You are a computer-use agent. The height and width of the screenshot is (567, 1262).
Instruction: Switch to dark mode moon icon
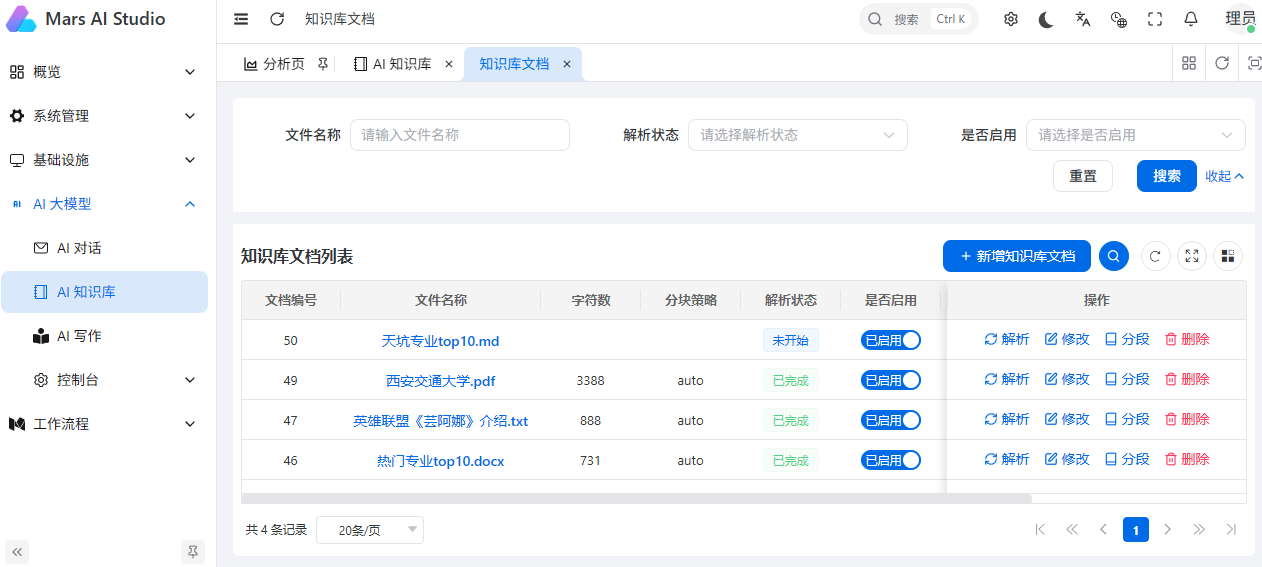click(x=1046, y=19)
